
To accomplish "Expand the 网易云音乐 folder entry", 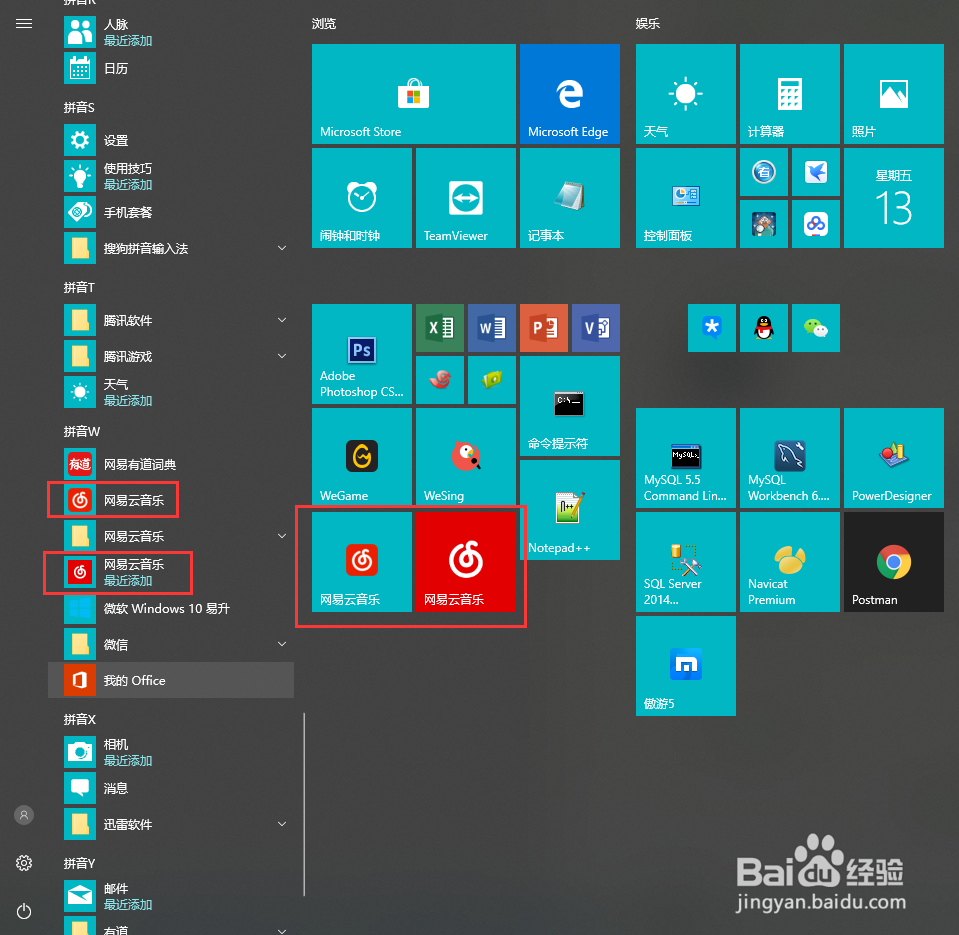I will click(171, 536).
